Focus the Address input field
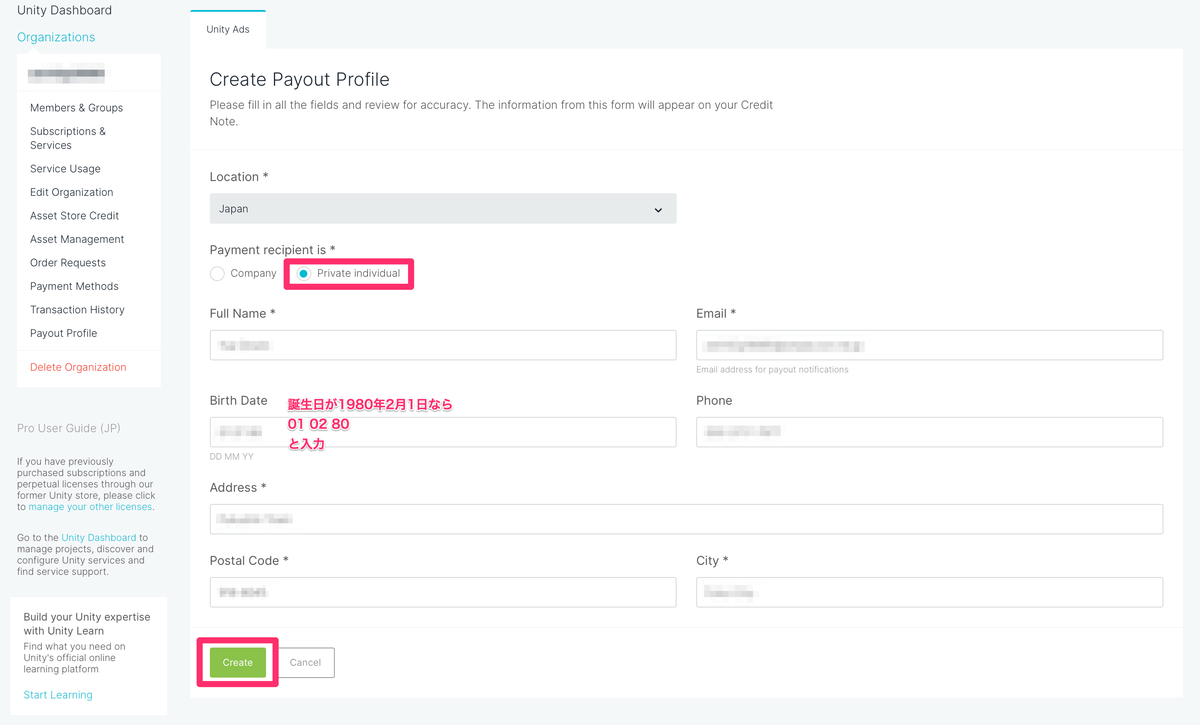 pos(686,519)
